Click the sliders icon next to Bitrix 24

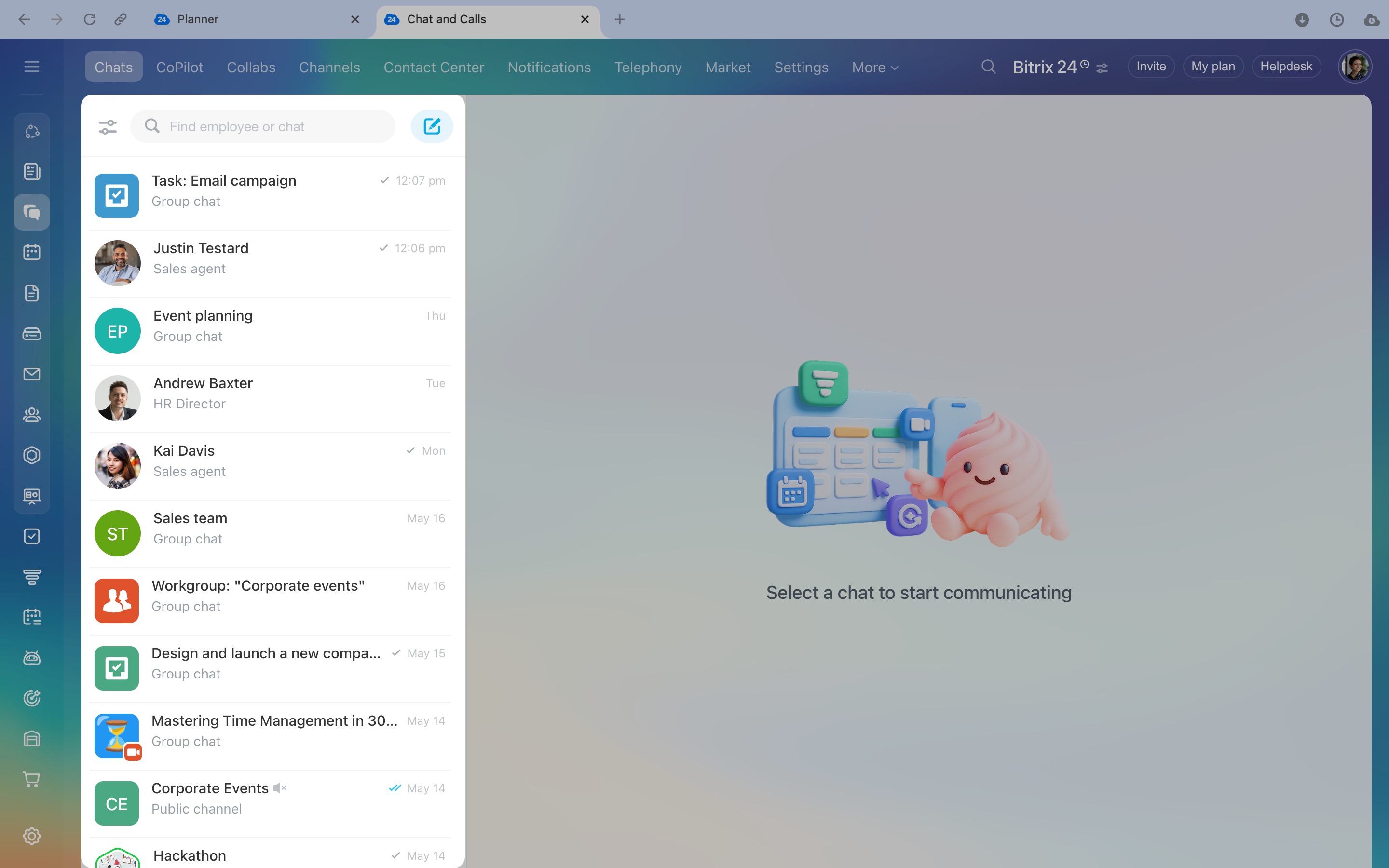1102,68
